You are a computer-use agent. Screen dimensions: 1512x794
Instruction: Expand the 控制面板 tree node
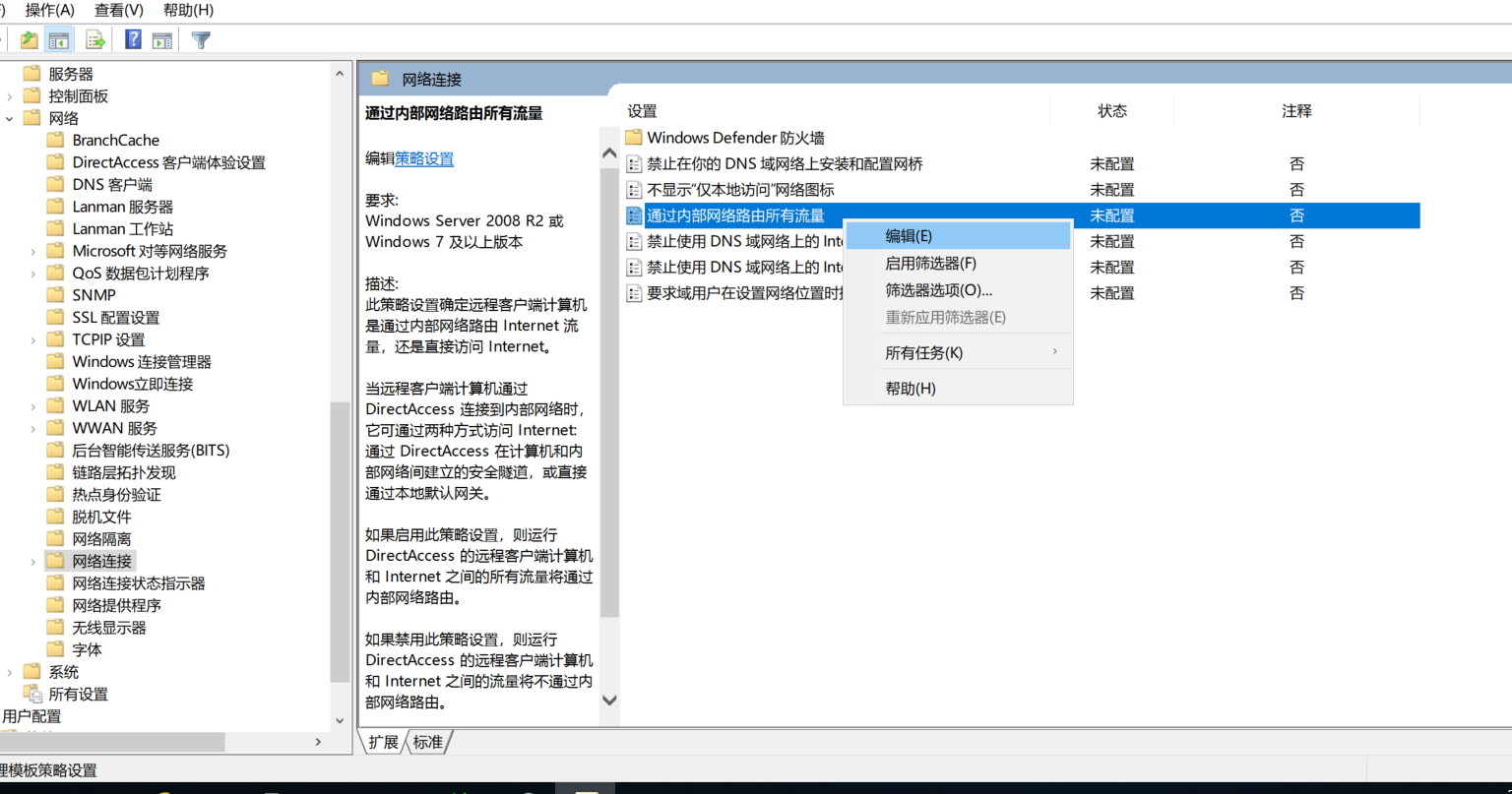point(10,96)
